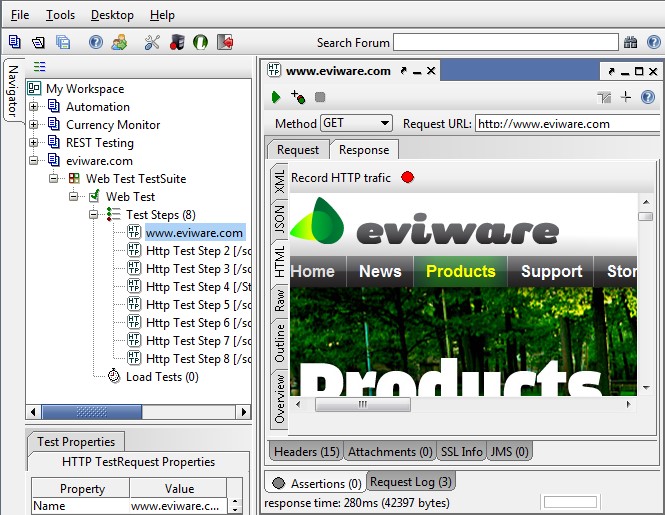This screenshot has width=665, height=515.
Task: Open the Method GET dropdown
Action: pyautogui.click(x=356, y=123)
